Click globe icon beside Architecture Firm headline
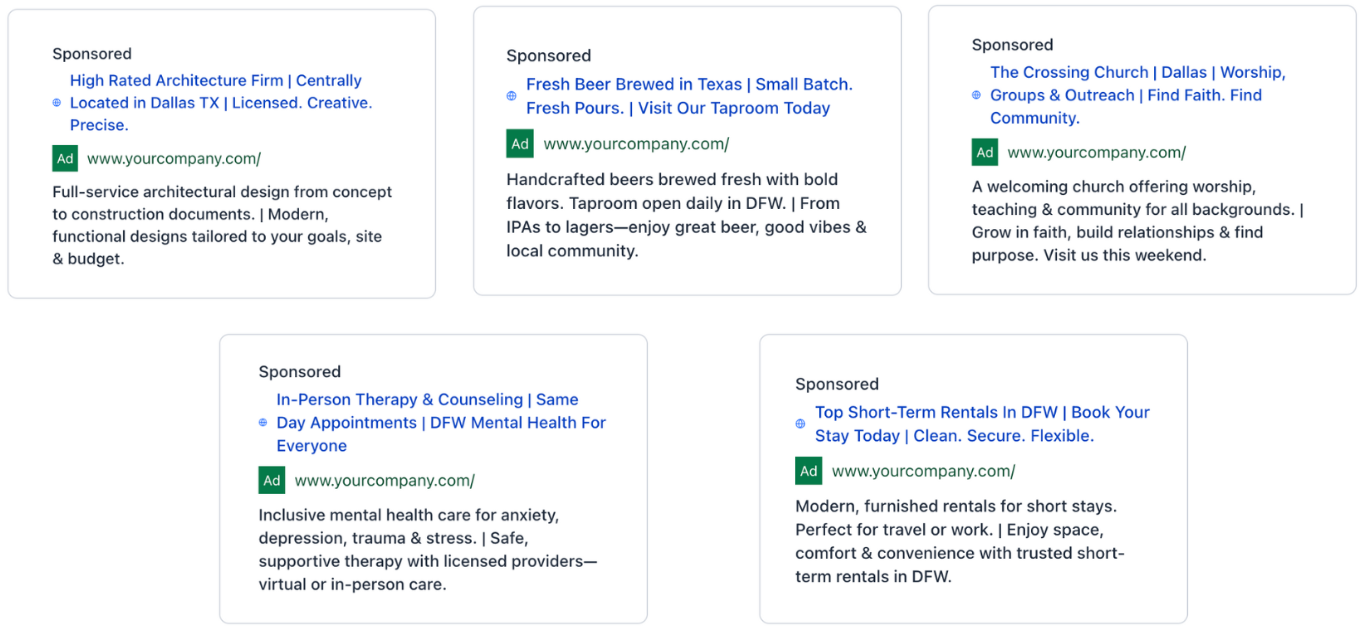The width and height of the screenshot is (1369, 631). point(57,103)
